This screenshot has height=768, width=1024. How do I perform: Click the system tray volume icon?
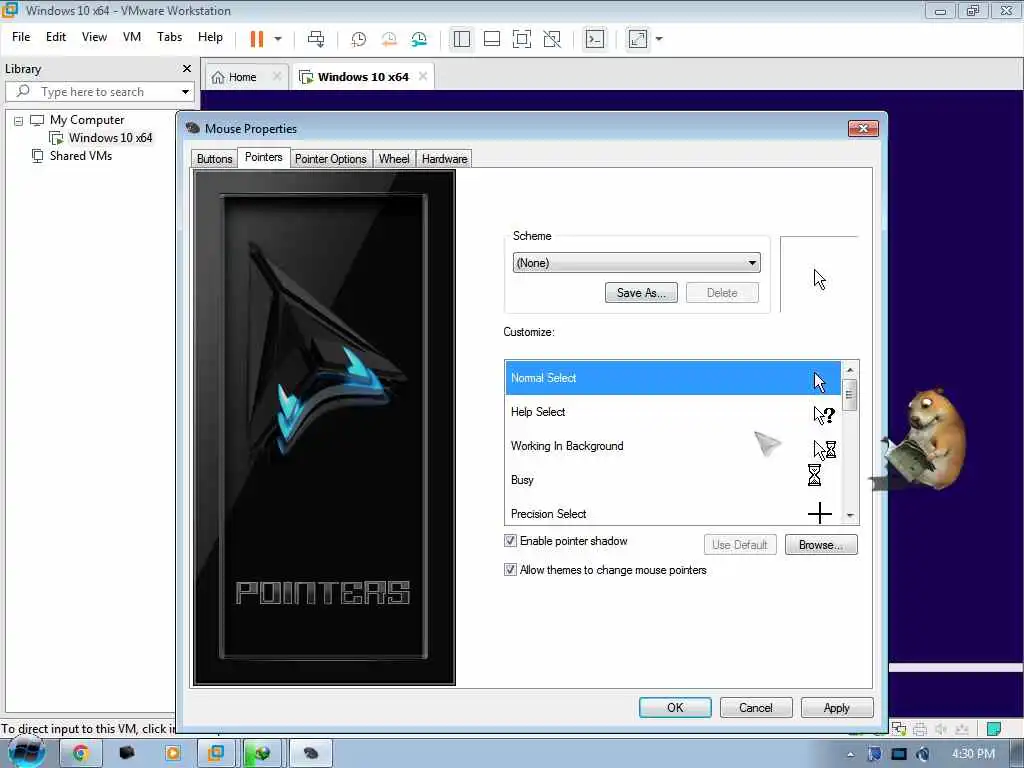(x=923, y=754)
